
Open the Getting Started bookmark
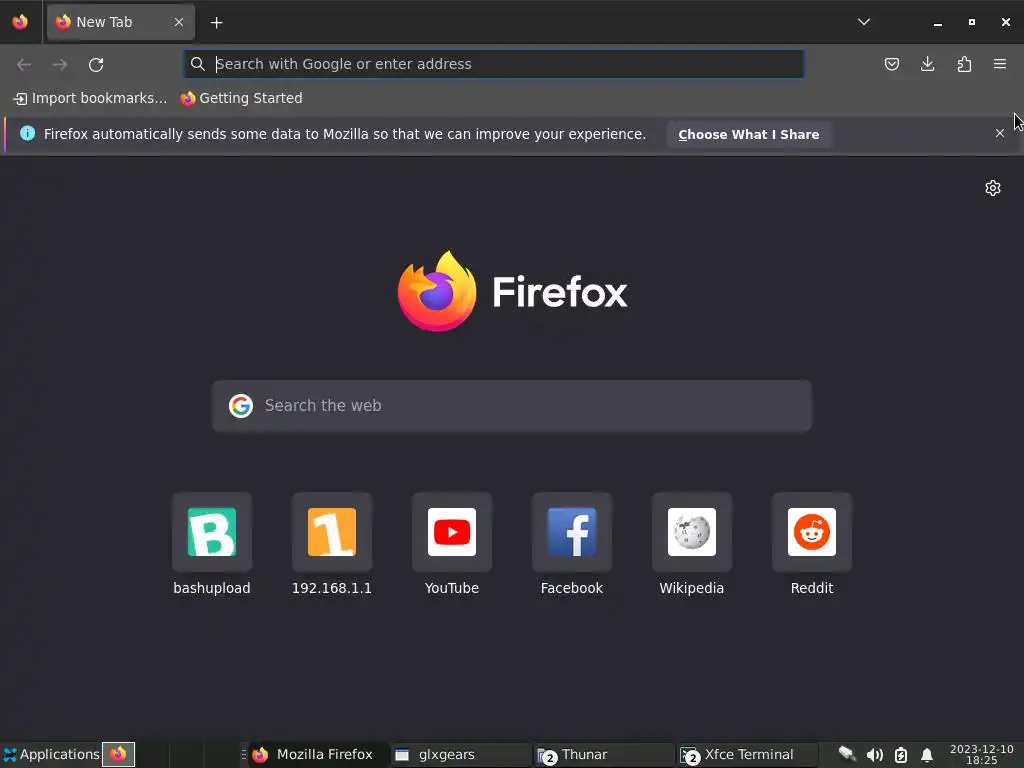click(x=242, y=98)
